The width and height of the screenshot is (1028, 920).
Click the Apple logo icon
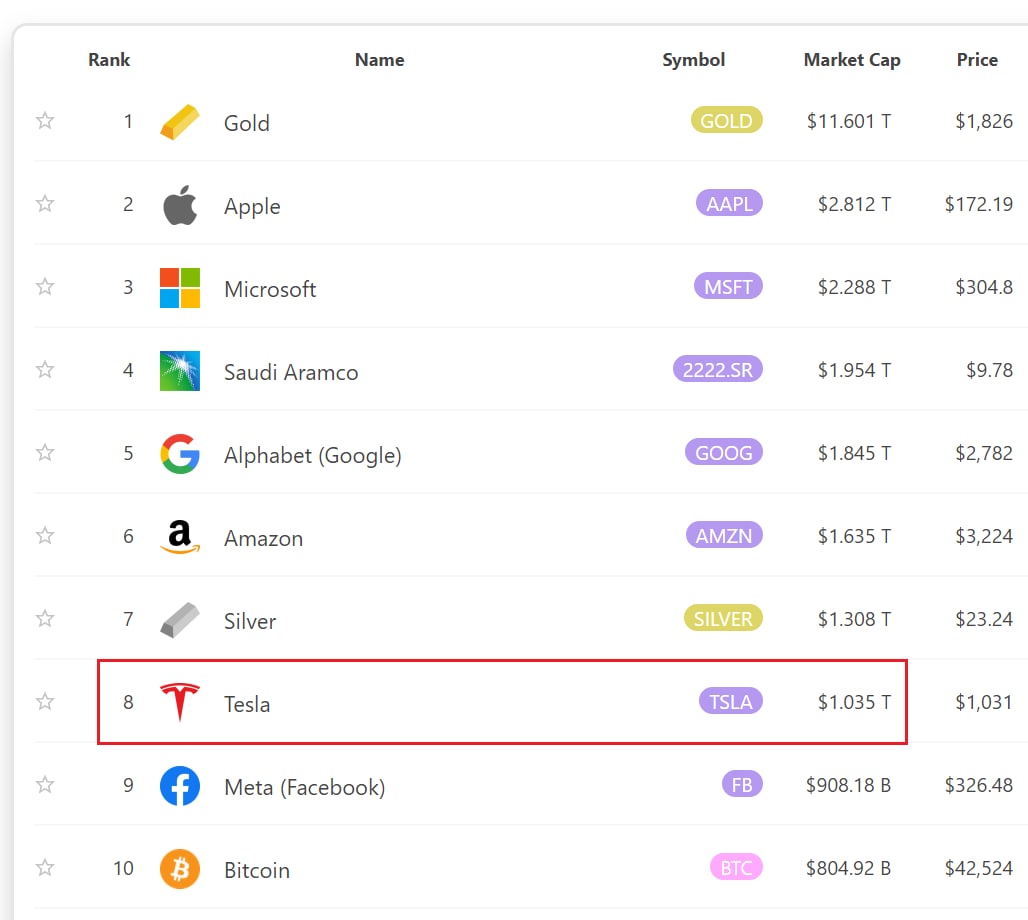[x=180, y=205]
